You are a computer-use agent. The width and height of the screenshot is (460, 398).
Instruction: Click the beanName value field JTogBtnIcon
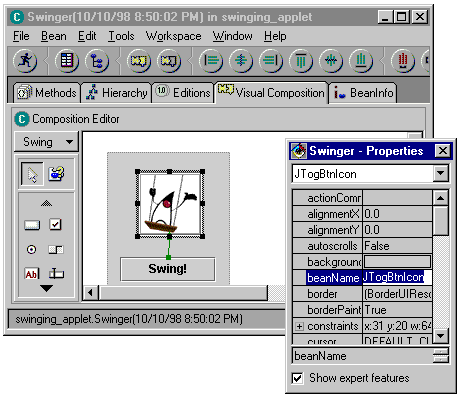click(x=397, y=277)
